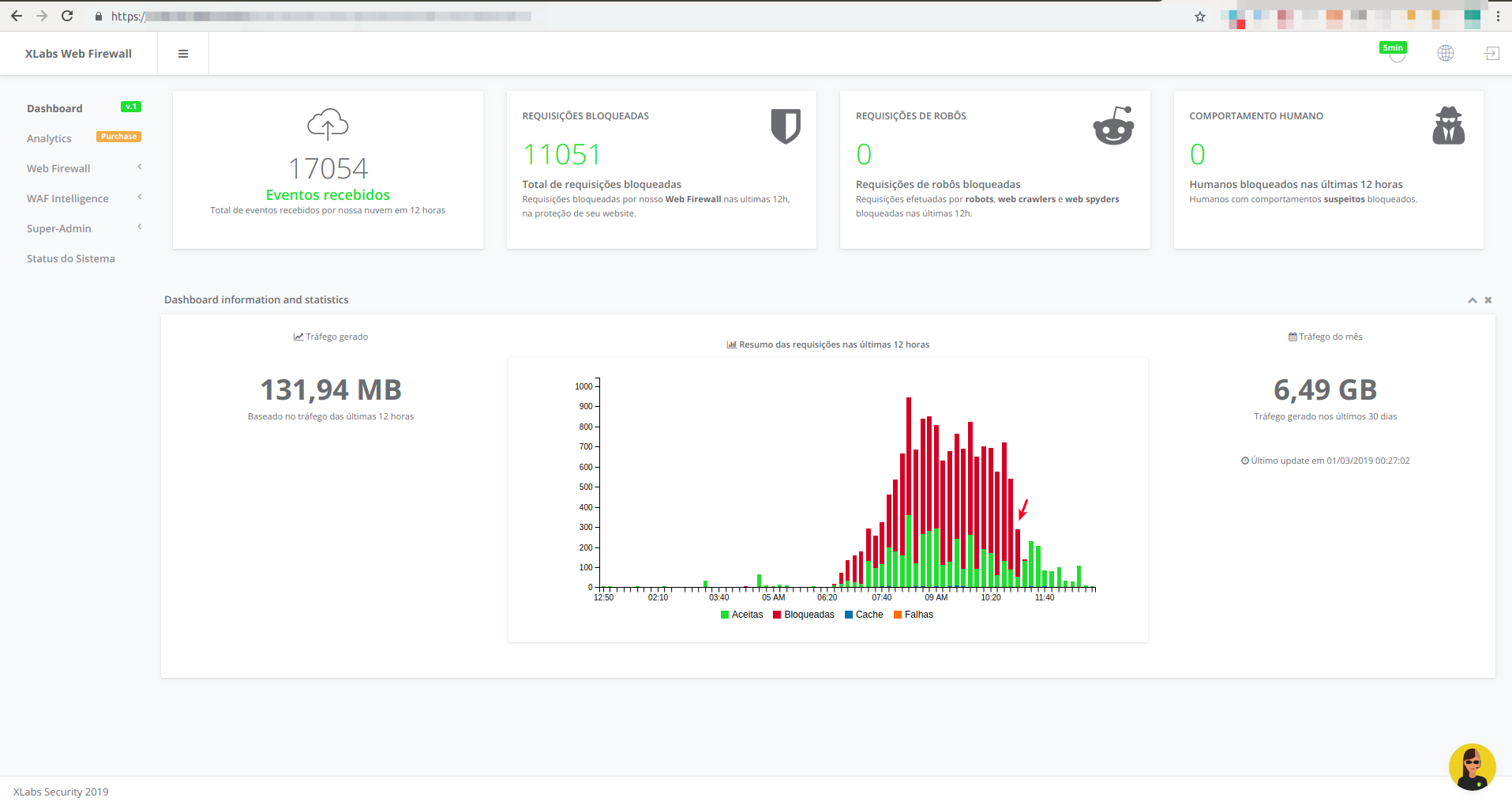Click the tallest red bar in chart

909,457
